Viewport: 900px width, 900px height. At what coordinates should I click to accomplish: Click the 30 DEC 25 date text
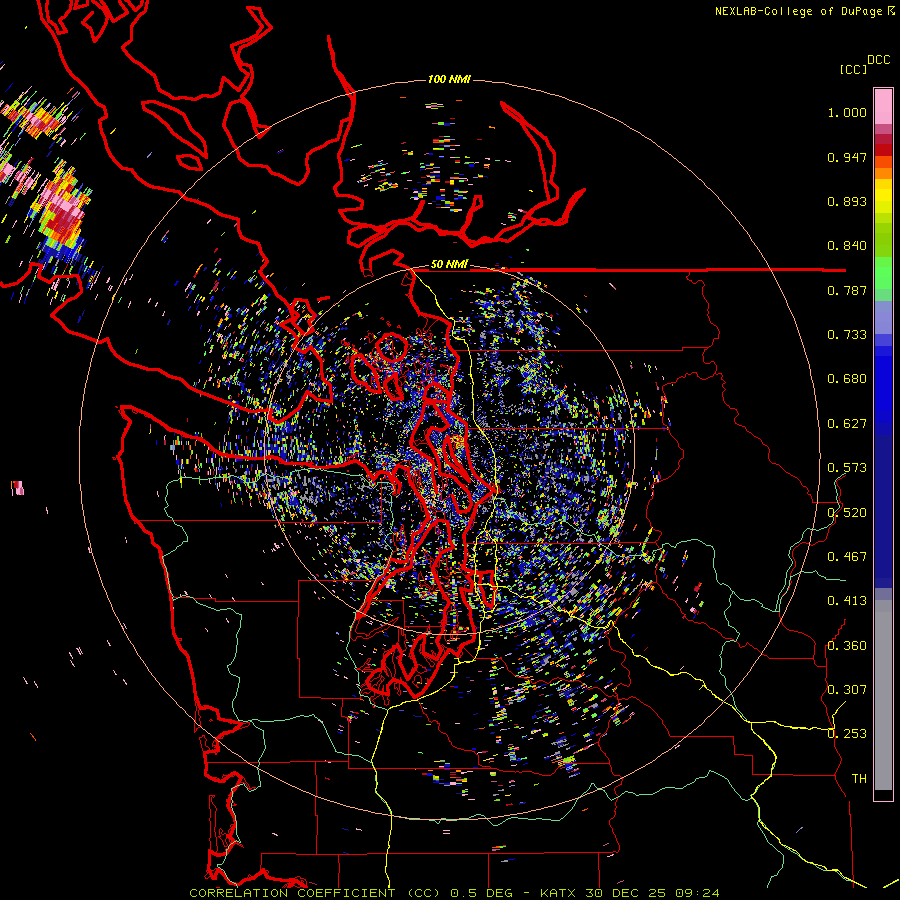tap(626, 893)
